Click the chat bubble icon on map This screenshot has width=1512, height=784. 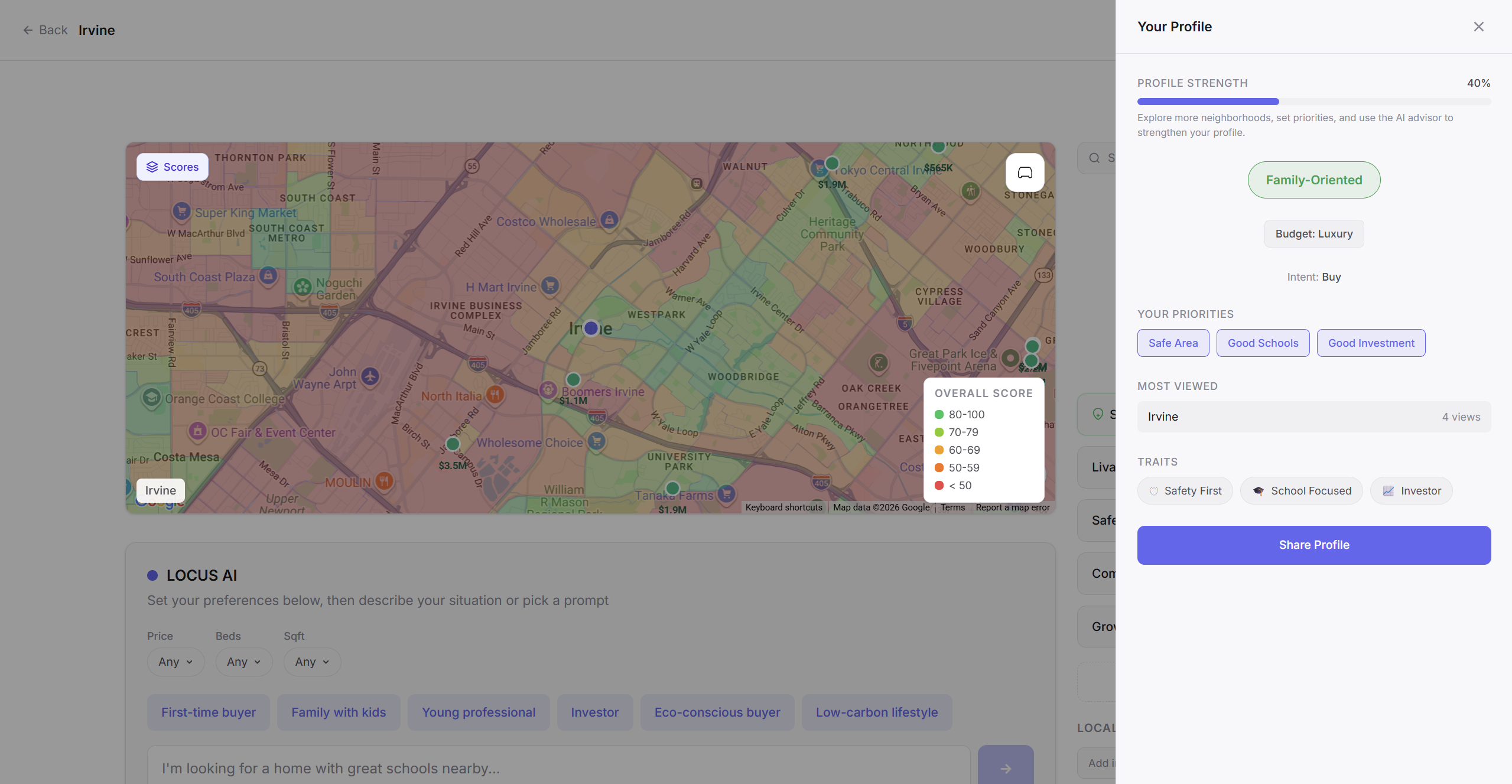pyautogui.click(x=1025, y=173)
